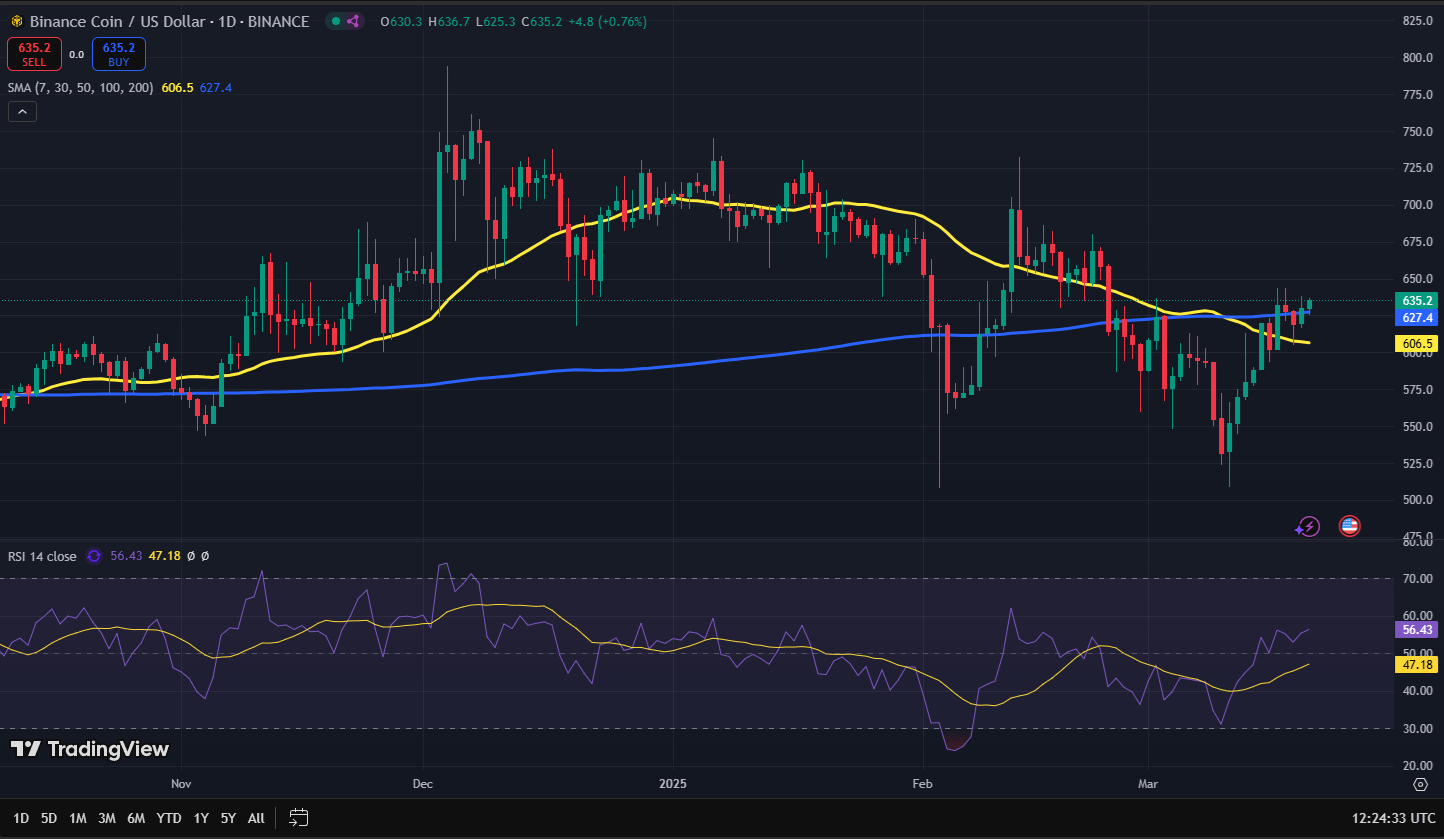Screen dimensions: 1444x839
Task: Click the blue BUY 635.2 button
Action: tap(119, 54)
